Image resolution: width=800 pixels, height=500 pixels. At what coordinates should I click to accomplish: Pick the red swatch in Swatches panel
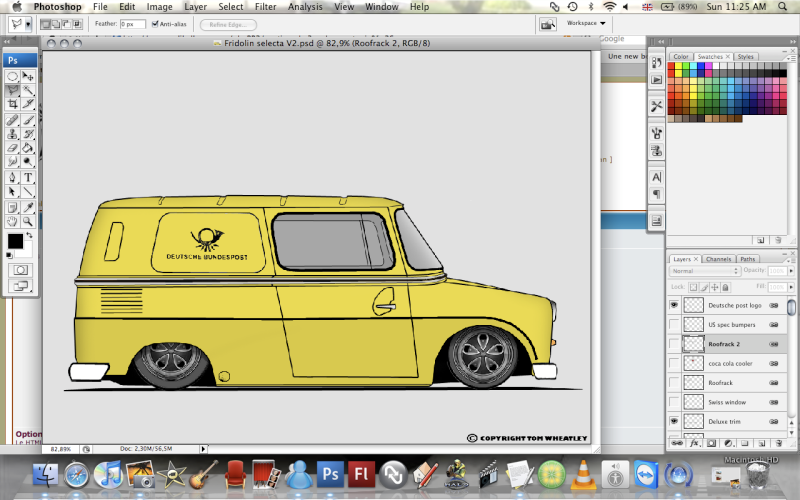(671, 66)
